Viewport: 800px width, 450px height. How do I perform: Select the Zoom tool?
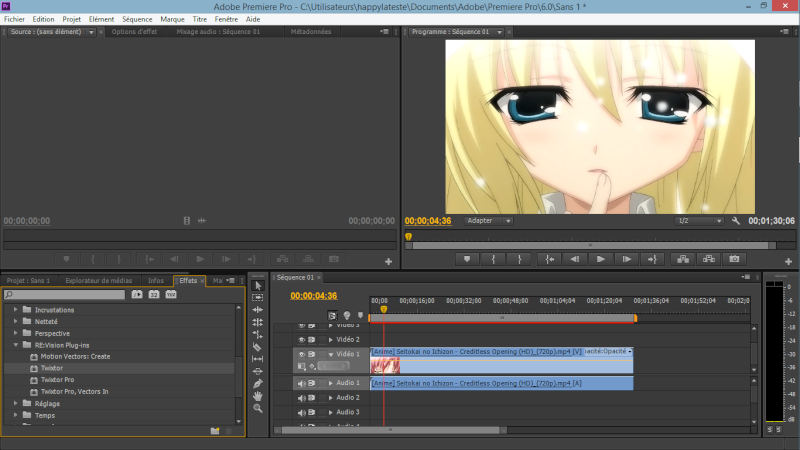pyautogui.click(x=258, y=408)
